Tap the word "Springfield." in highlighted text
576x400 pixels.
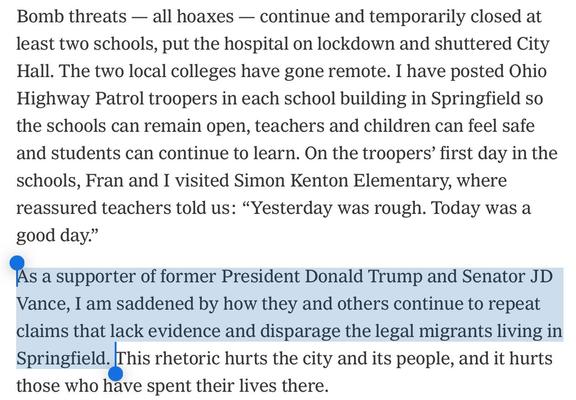click(x=63, y=359)
